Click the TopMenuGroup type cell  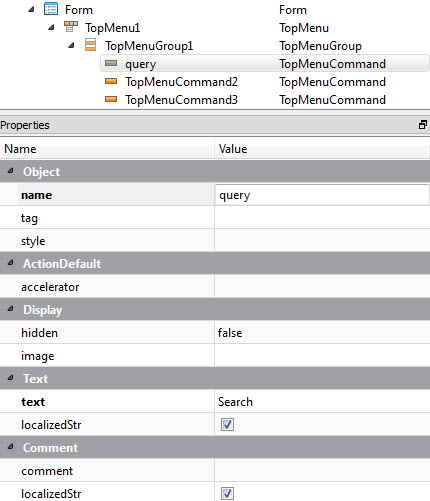[x=320, y=46]
